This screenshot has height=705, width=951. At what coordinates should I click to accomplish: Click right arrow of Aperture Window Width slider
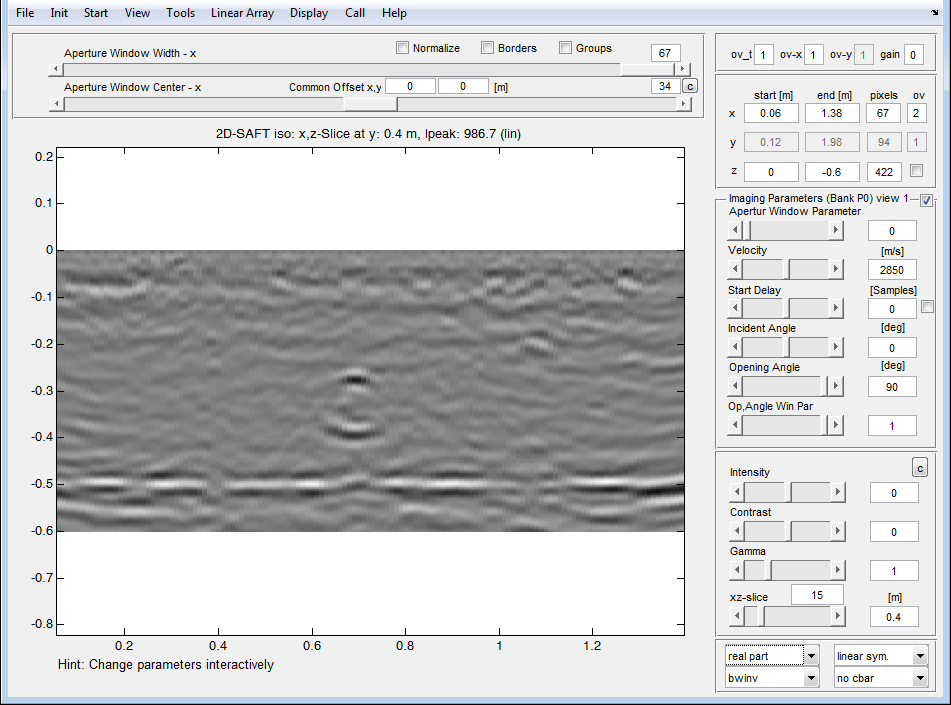(684, 69)
